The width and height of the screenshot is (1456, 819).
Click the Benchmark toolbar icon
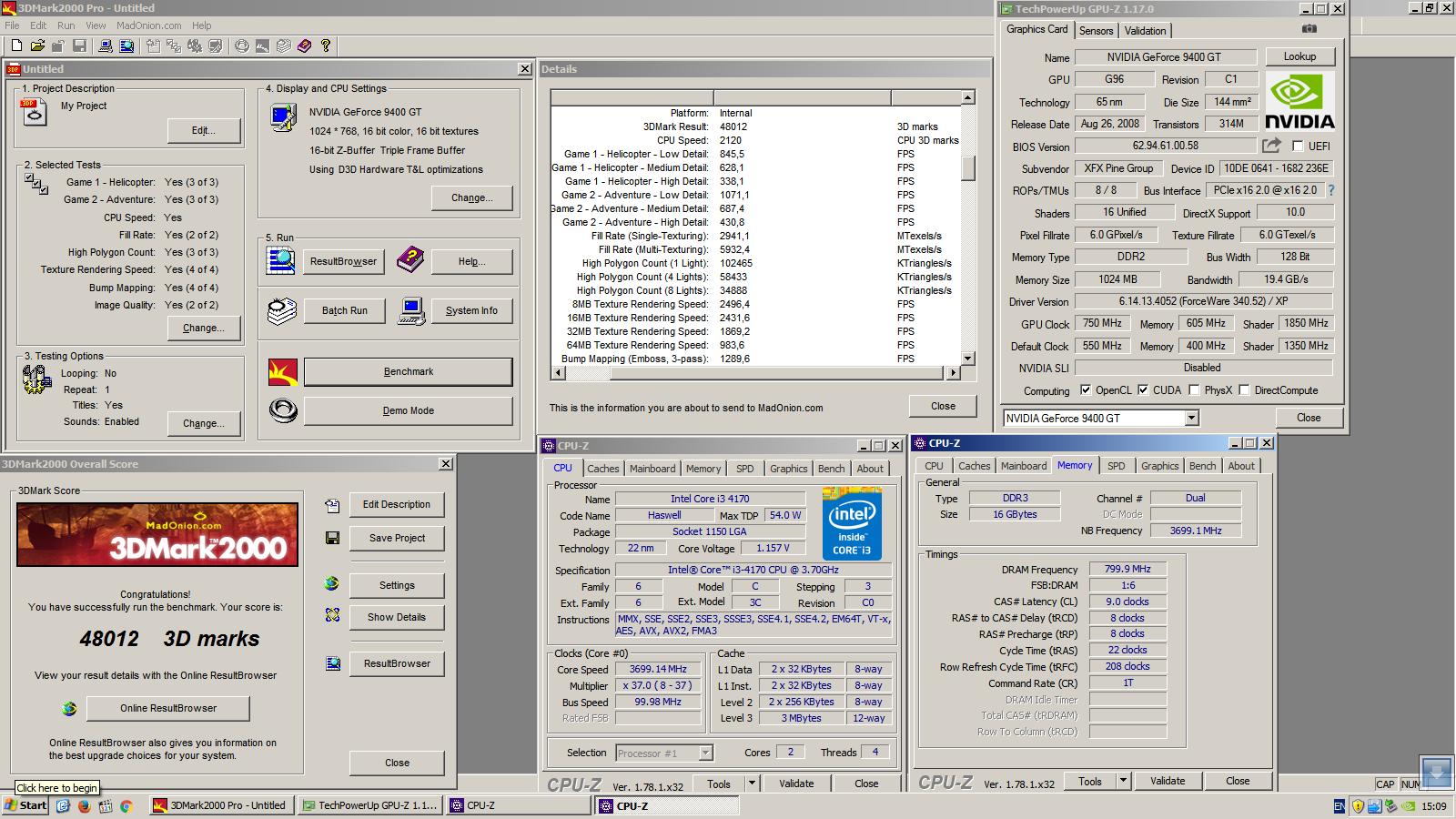coord(262,45)
